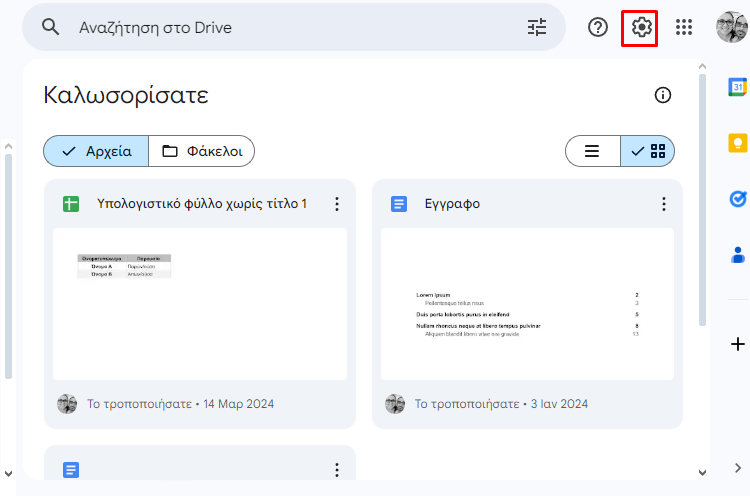Click the green Sheets icon of Υπολογιστικό φύλλο

point(71,204)
